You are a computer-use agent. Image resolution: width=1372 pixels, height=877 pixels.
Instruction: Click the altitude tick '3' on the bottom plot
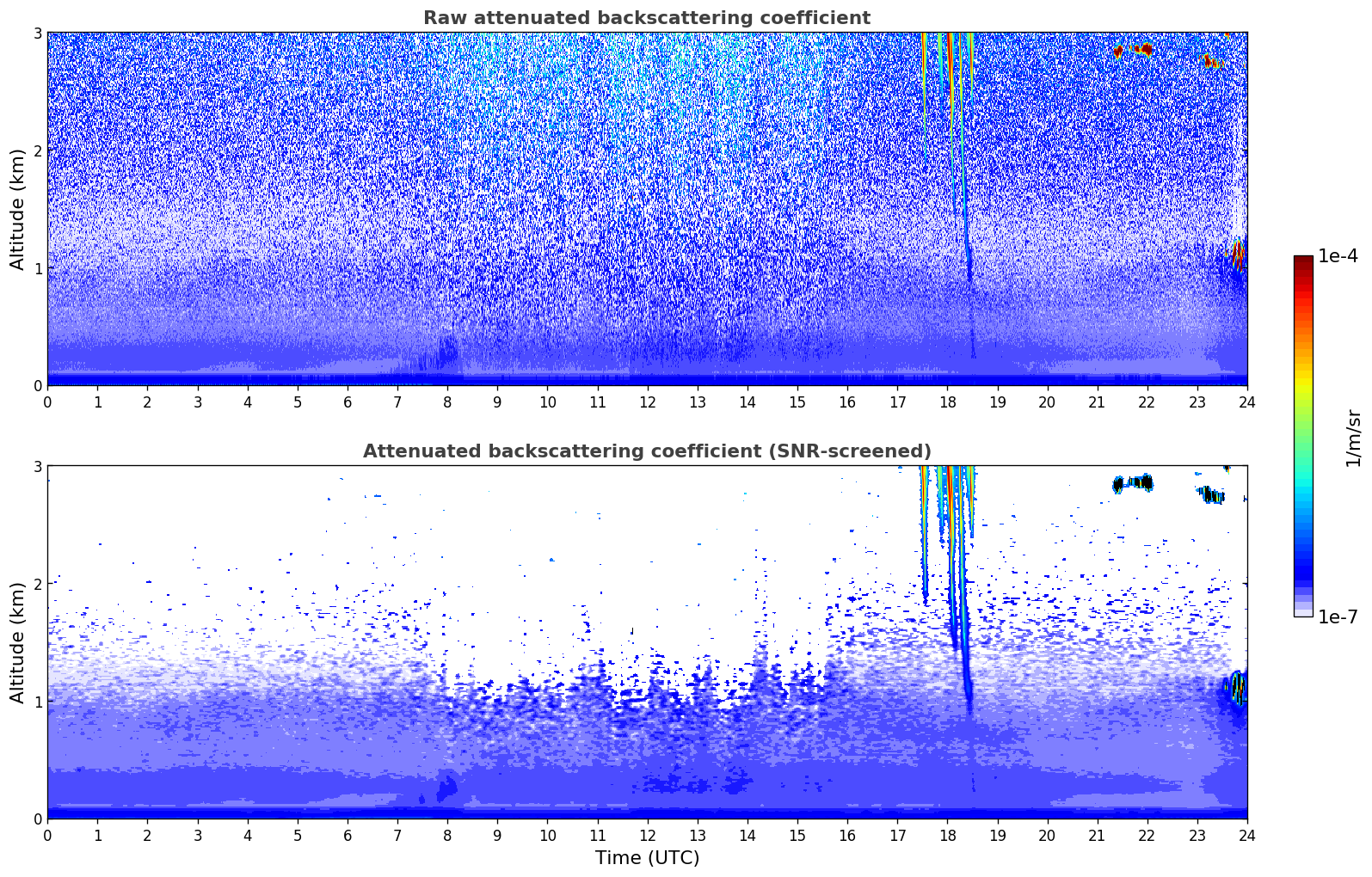point(38,466)
